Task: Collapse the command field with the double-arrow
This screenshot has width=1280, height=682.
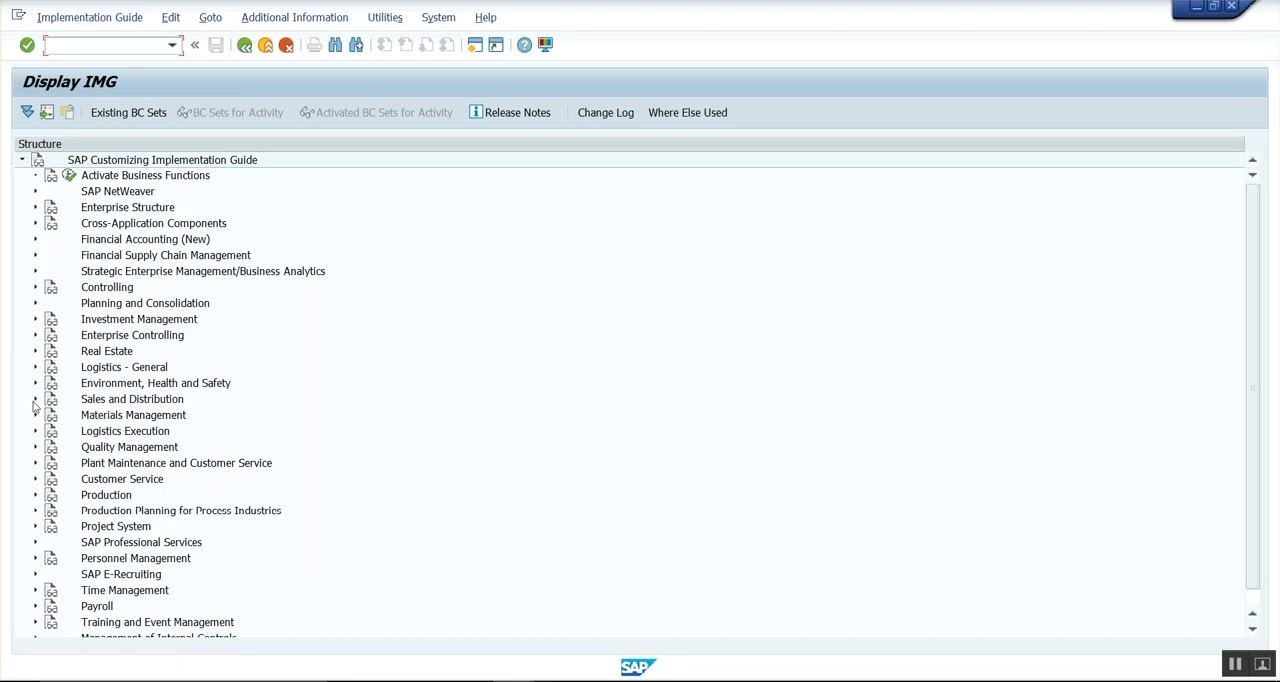Action: pyautogui.click(x=195, y=45)
